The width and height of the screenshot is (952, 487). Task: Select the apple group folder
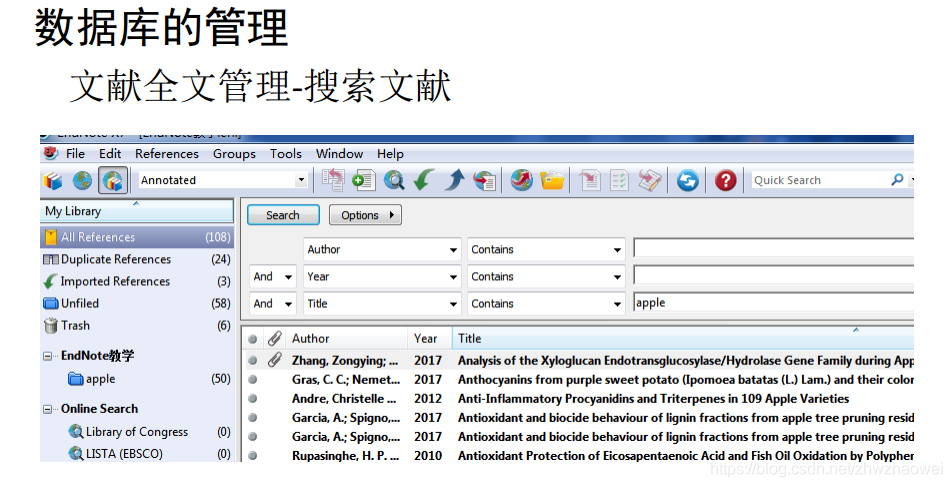(137, 379)
